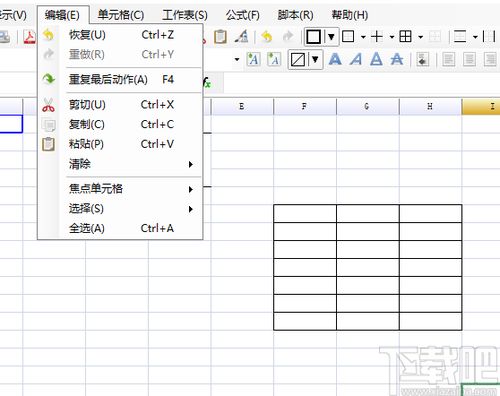The image size is (500, 396).
Task: Select 恢复(U) undo menu entry
Action: 120,35
